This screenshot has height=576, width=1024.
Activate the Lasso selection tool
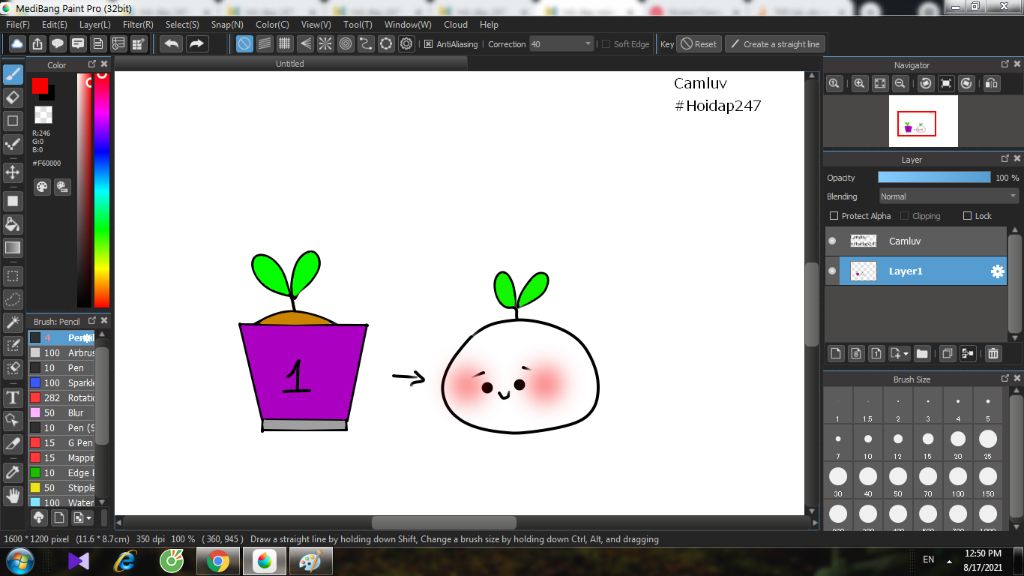point(12,300)
